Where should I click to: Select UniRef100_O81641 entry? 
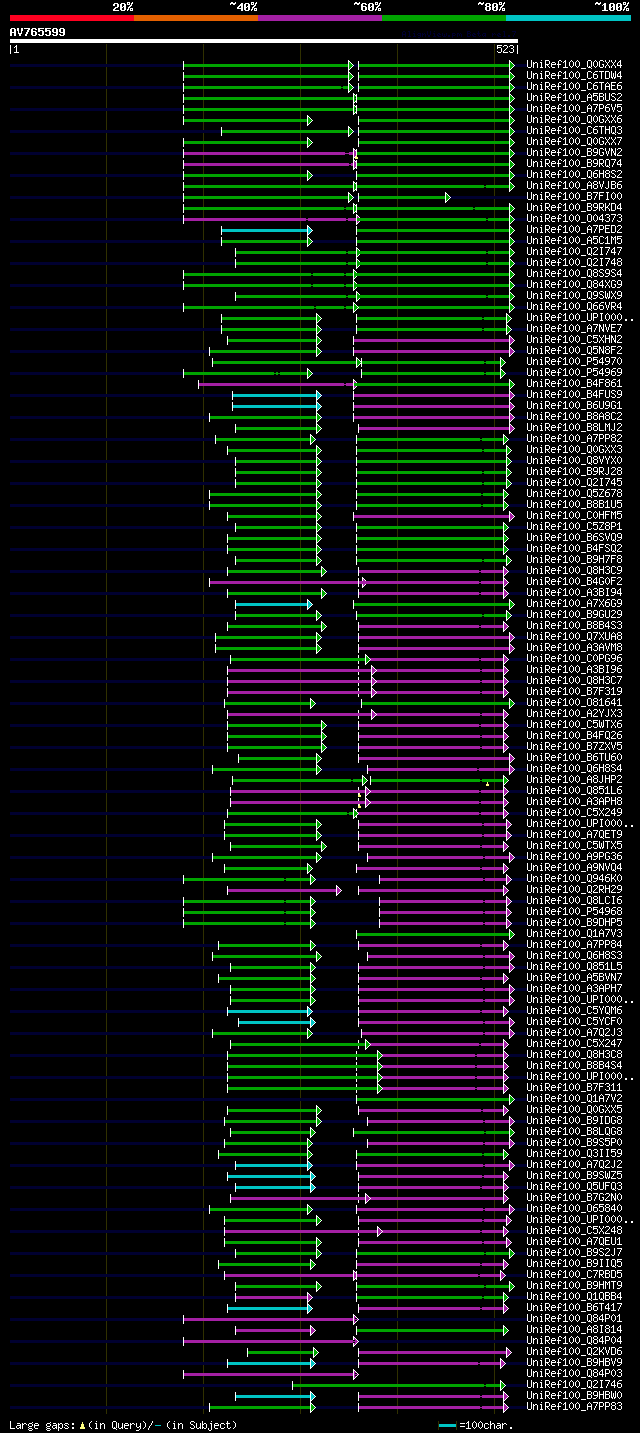574,702
